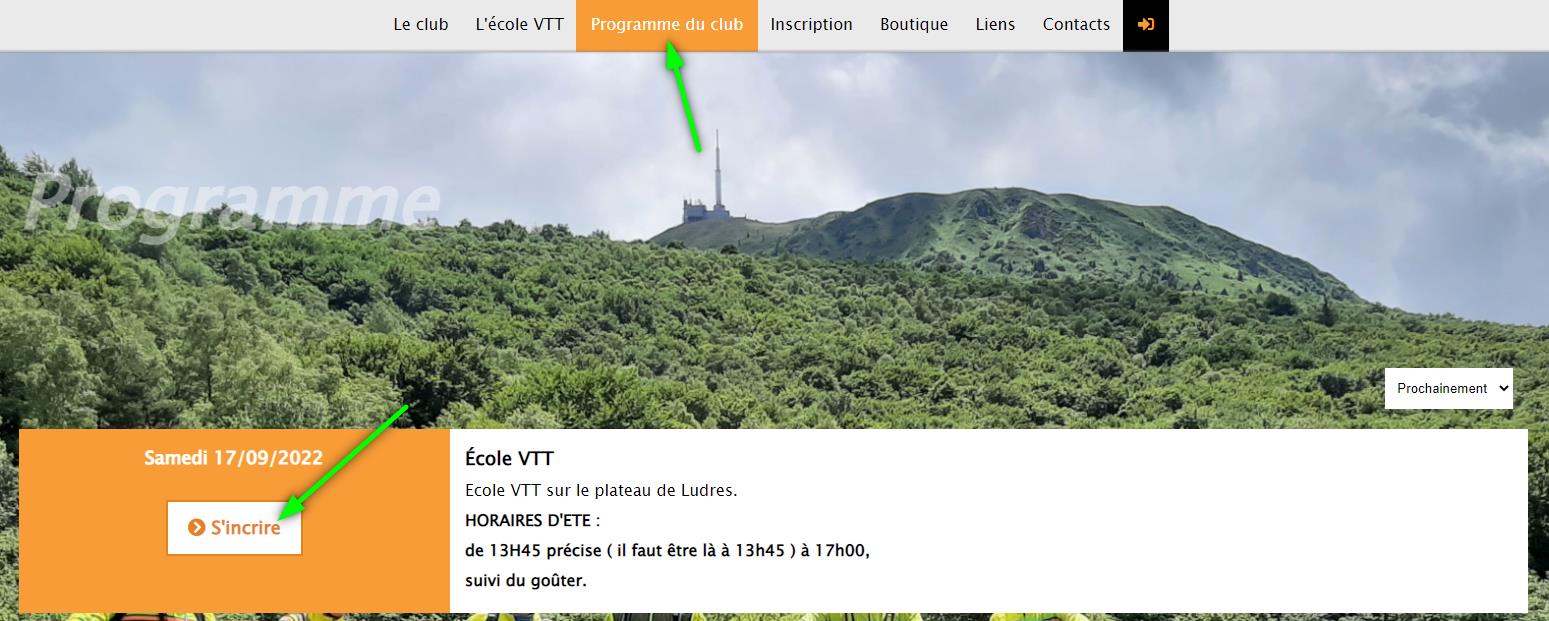Click the chevron icon inside S'incrire button
The image size is (1549, 621).
(x=197, y=527)
